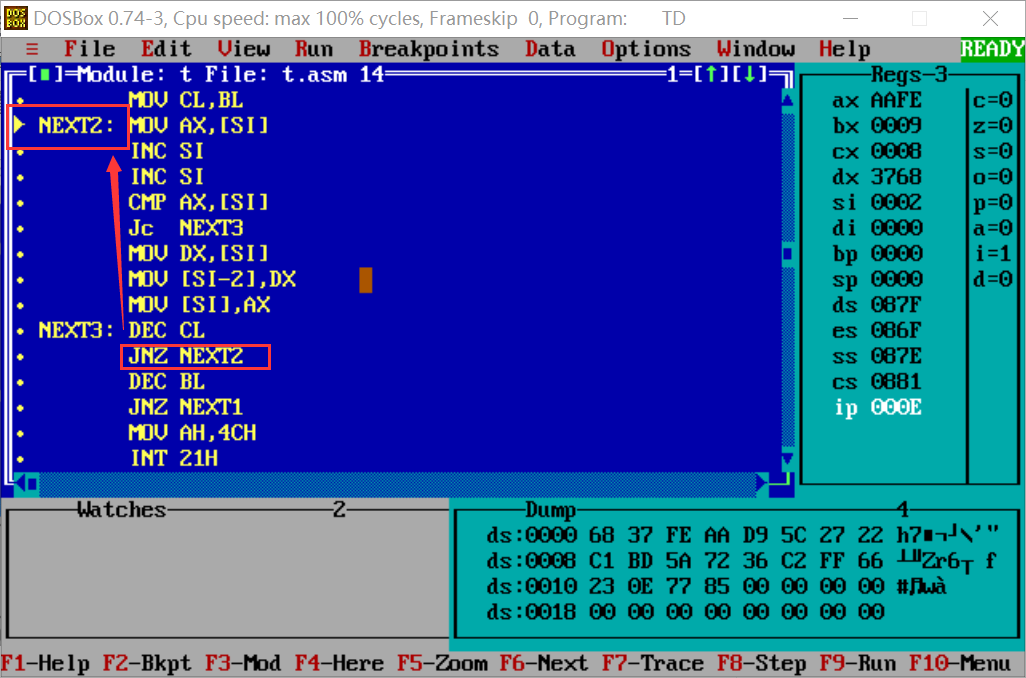Toggle the carry flag c=0

(992, 100)
